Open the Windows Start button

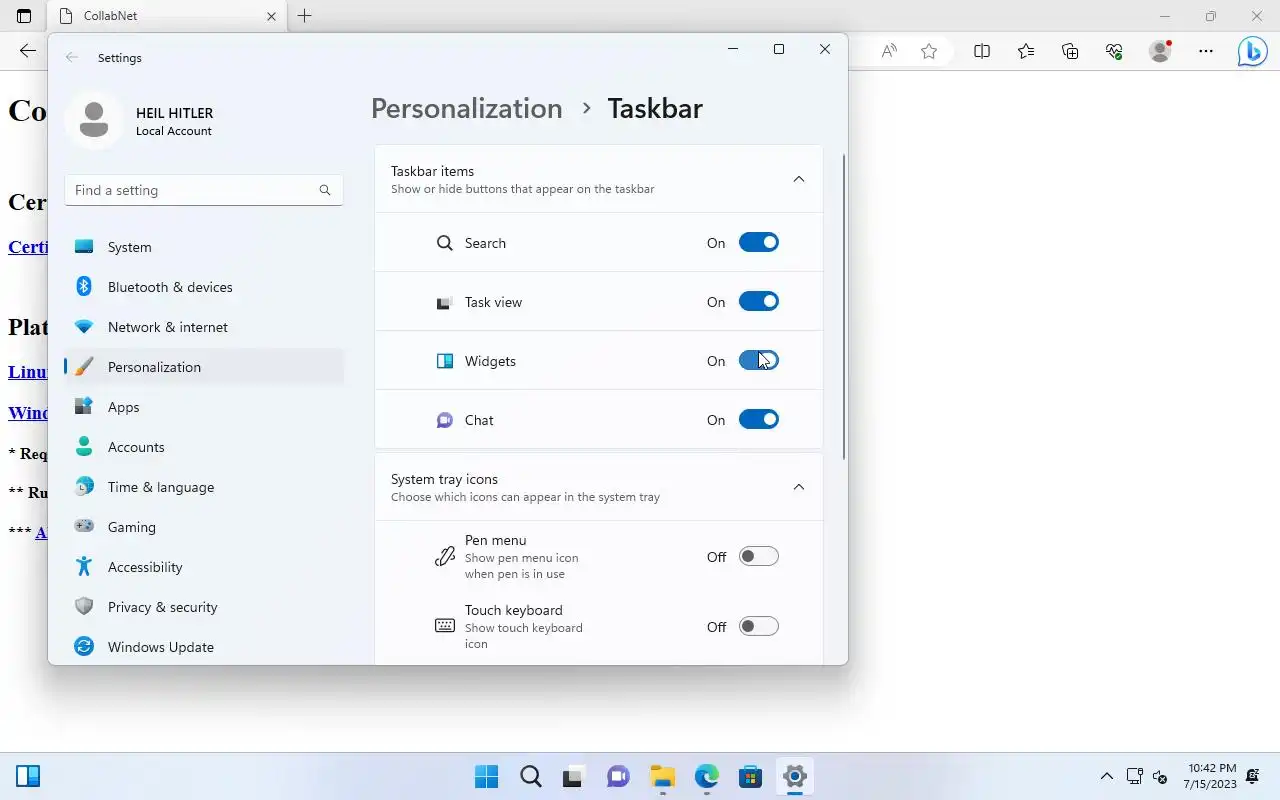[x=487, y=776]
